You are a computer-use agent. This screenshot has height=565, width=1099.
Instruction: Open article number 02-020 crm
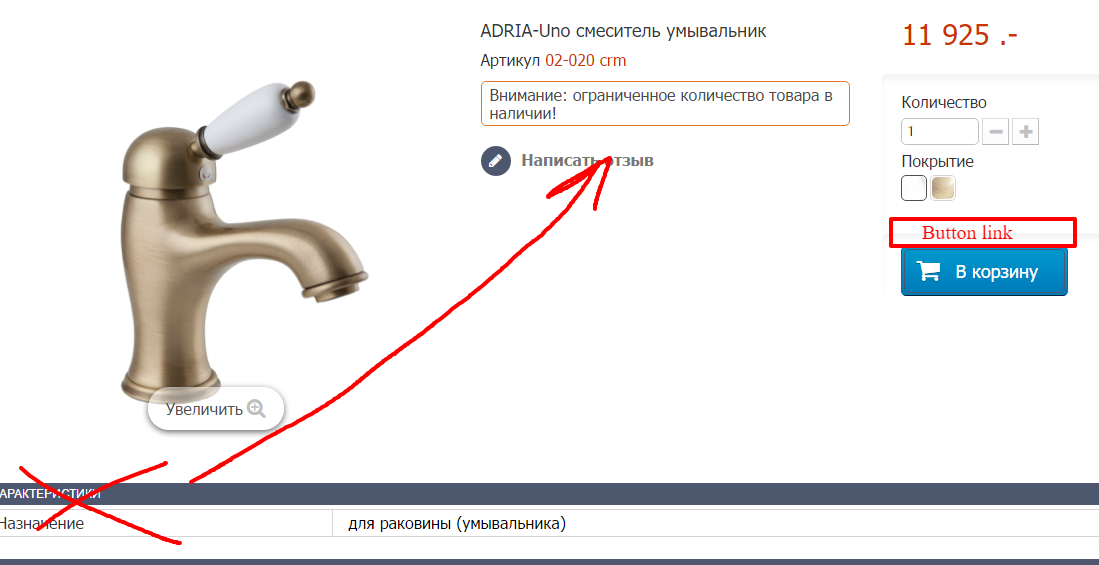pos(586,61)
